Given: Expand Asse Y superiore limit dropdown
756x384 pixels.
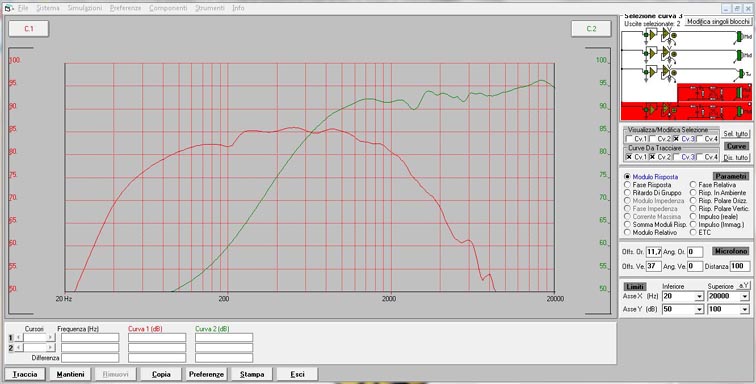Looking at the screenshot, I should coord(745,309).
